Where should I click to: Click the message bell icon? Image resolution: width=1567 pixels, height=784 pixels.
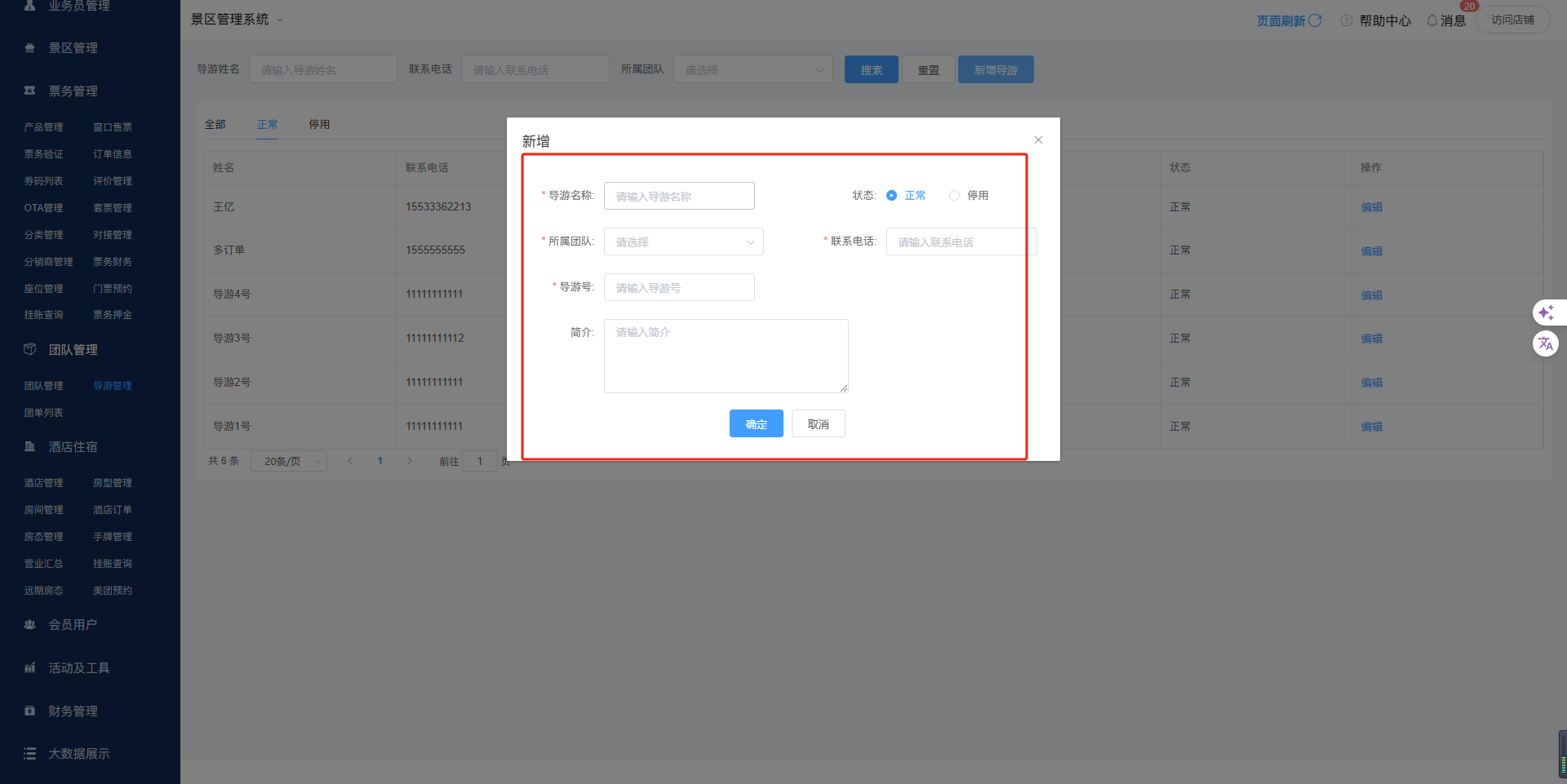pyautogui.click(x=1432, y=20)
